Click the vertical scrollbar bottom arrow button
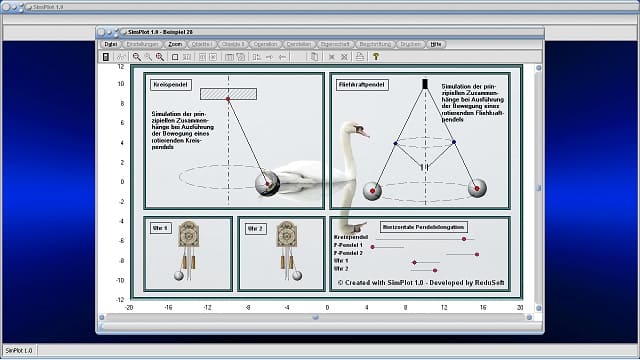640x360 pixels. (538, 308)
